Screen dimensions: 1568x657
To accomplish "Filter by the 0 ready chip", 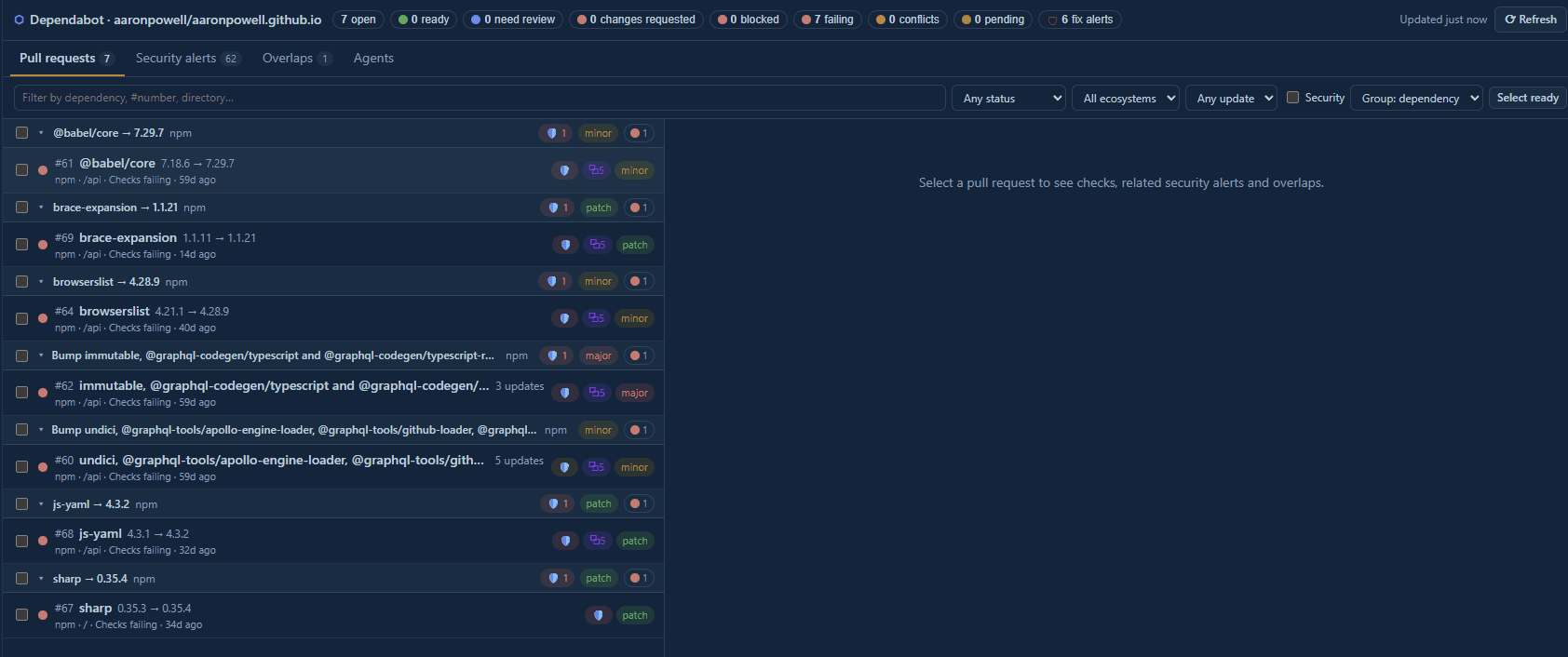I will pos(424,20).
